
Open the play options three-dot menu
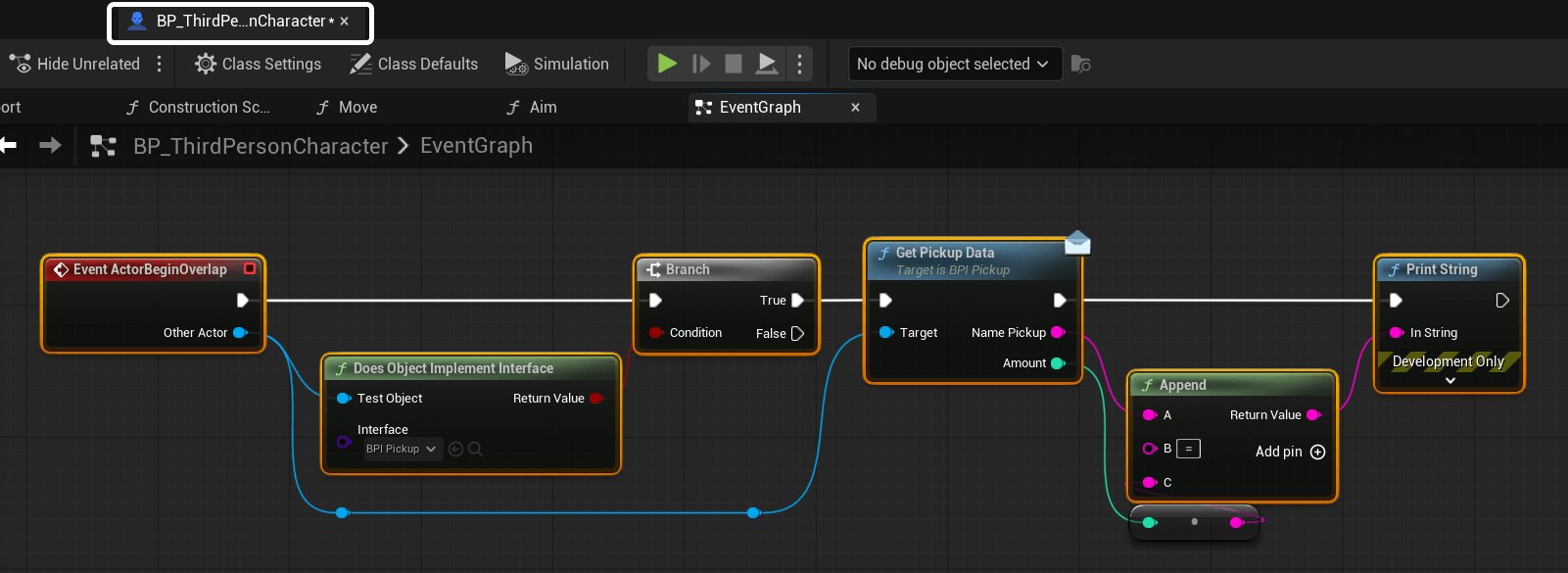coord(799,64)
